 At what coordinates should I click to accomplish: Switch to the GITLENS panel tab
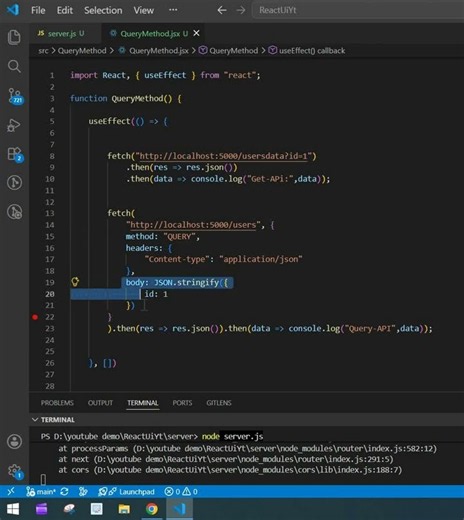tap(219, 403)
